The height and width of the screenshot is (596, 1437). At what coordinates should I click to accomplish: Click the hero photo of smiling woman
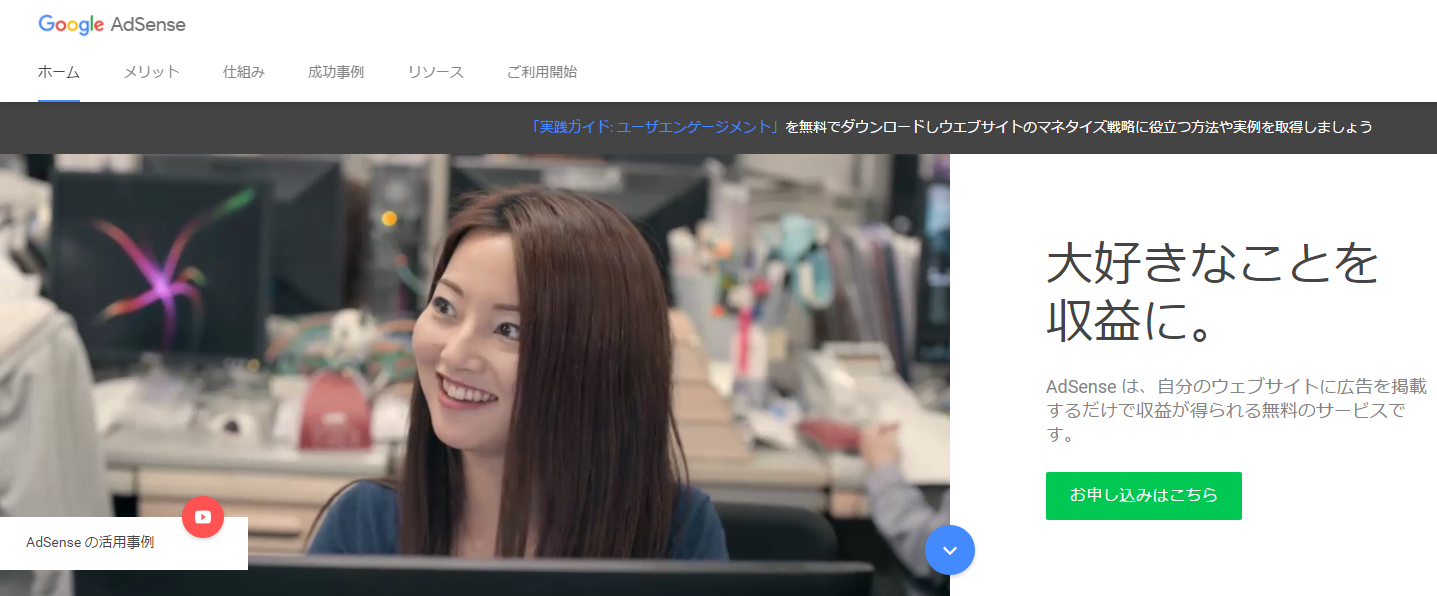coord(475,375)
